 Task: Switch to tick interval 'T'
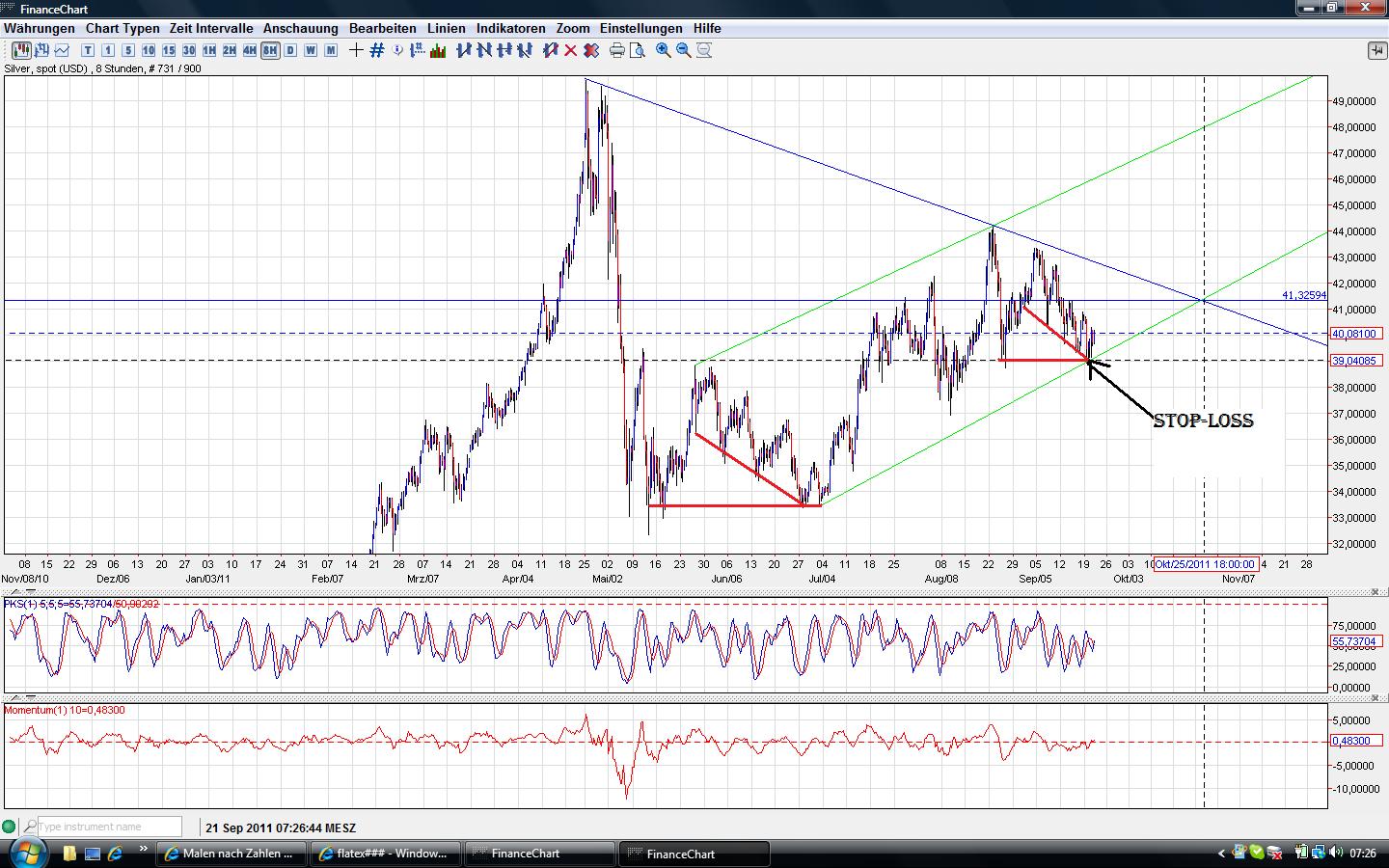tap(88, 50)
